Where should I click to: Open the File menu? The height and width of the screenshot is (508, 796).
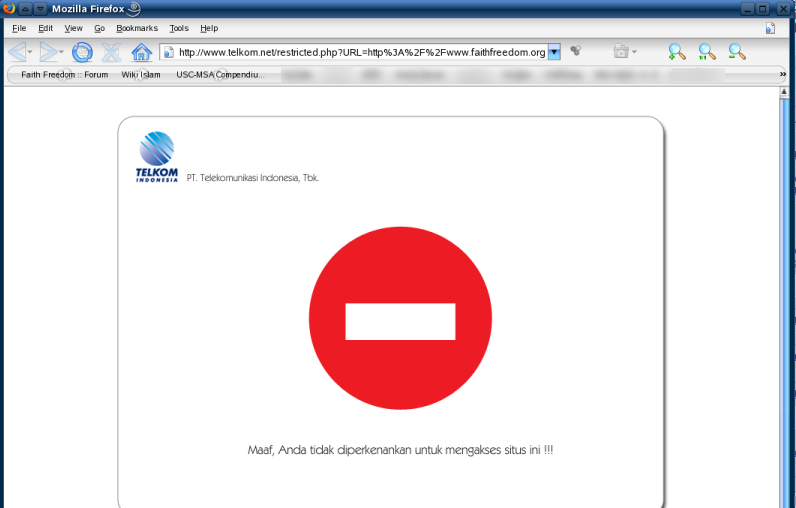[x=19, y=28]
